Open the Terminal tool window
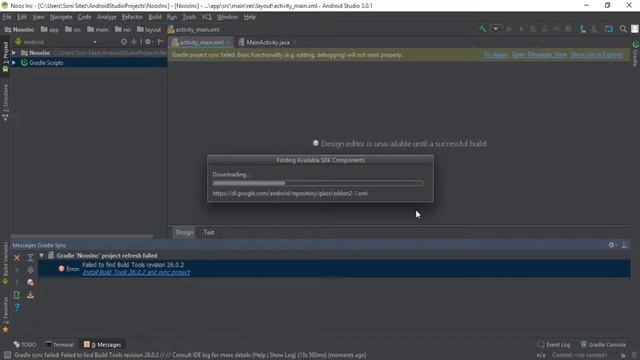Screen dimensions: 640x360 (60, 344)
